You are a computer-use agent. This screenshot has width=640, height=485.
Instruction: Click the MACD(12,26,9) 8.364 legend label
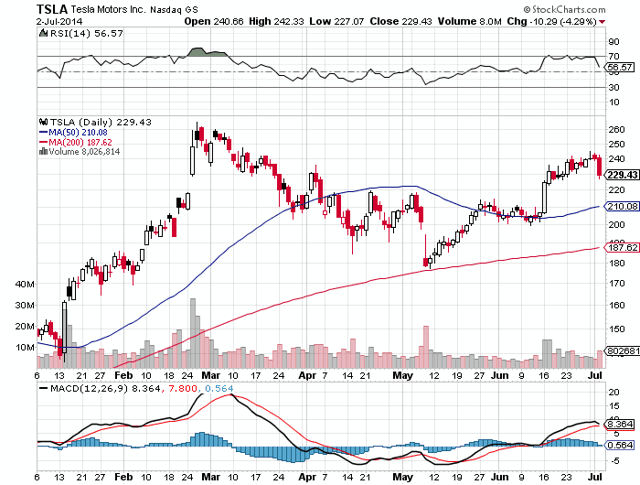click(x=105, y=389)
